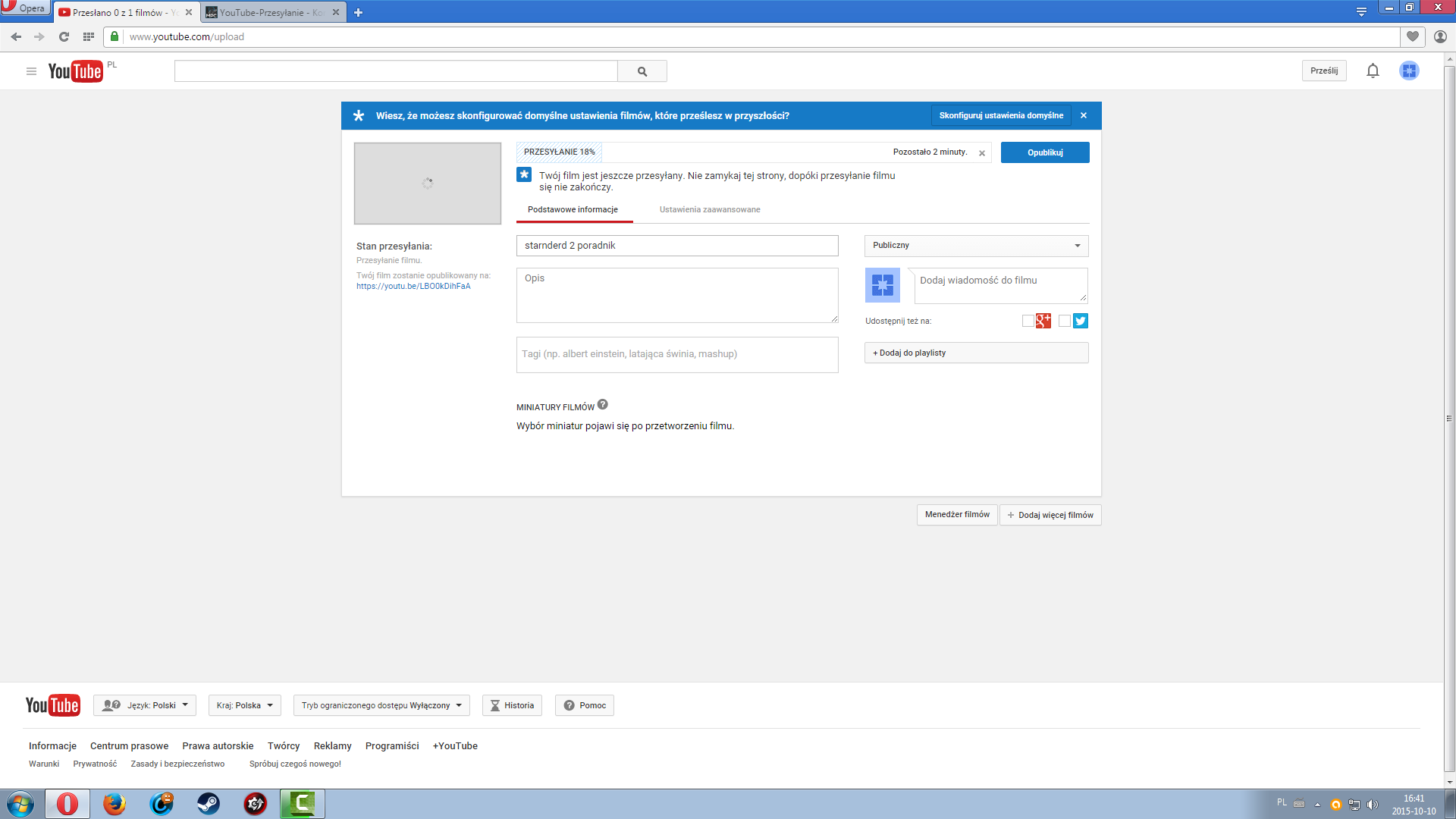Click Dodaj więcej filmów
Viewport: 1456px width, 819px height.
pos(1050,515)
